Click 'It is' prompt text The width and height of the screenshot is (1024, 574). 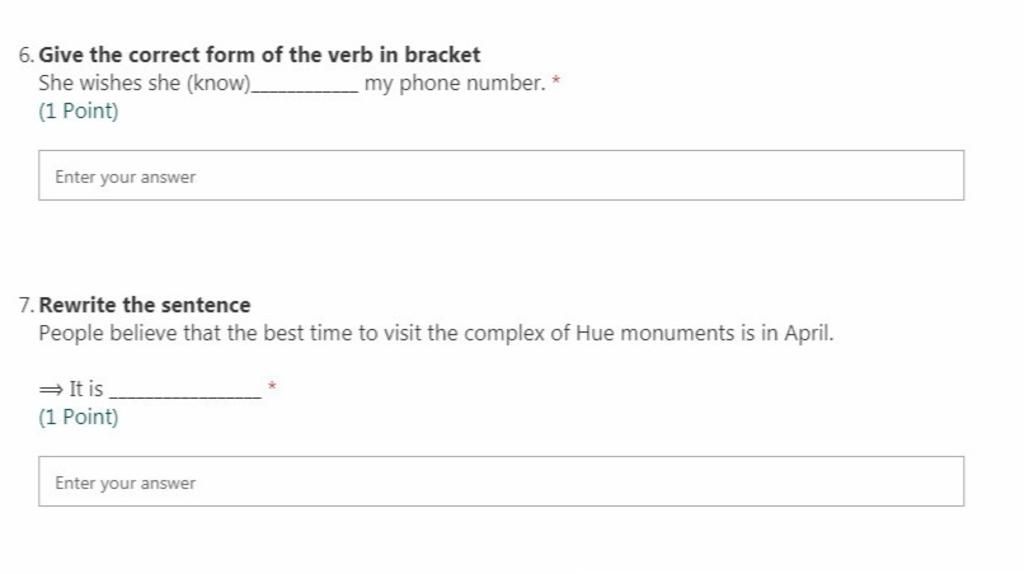click(86, 389)
